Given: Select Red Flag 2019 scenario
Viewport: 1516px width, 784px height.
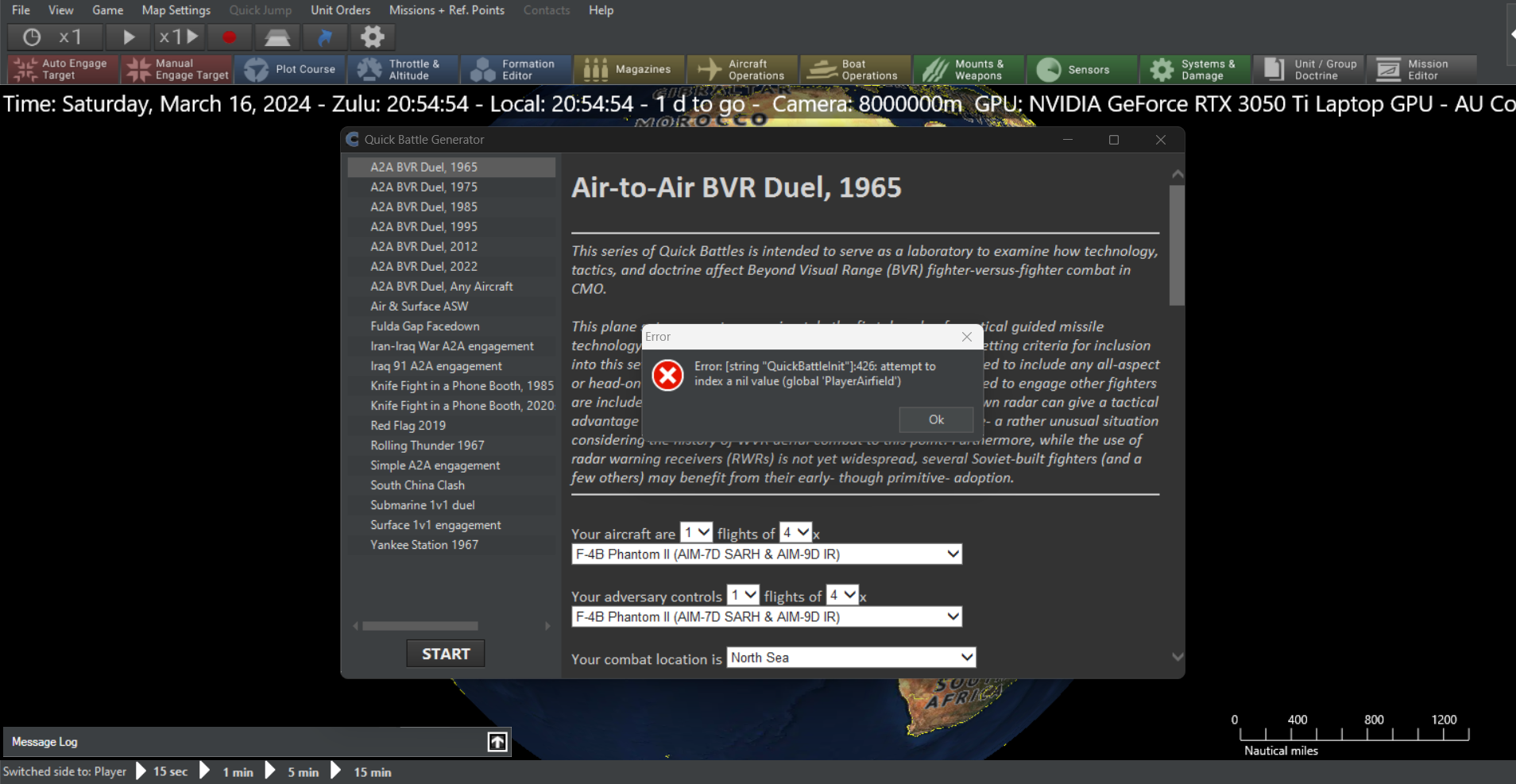Looking at the screenshot, I should pos(451,425).
